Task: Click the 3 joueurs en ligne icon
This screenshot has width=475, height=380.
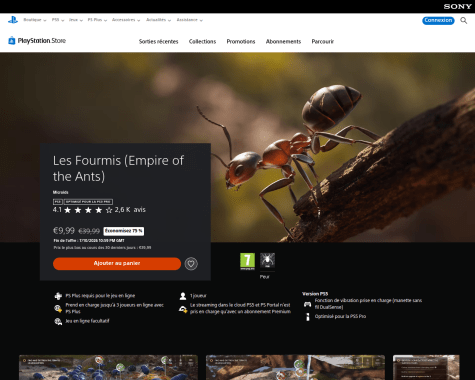Action: coord(58,308)
